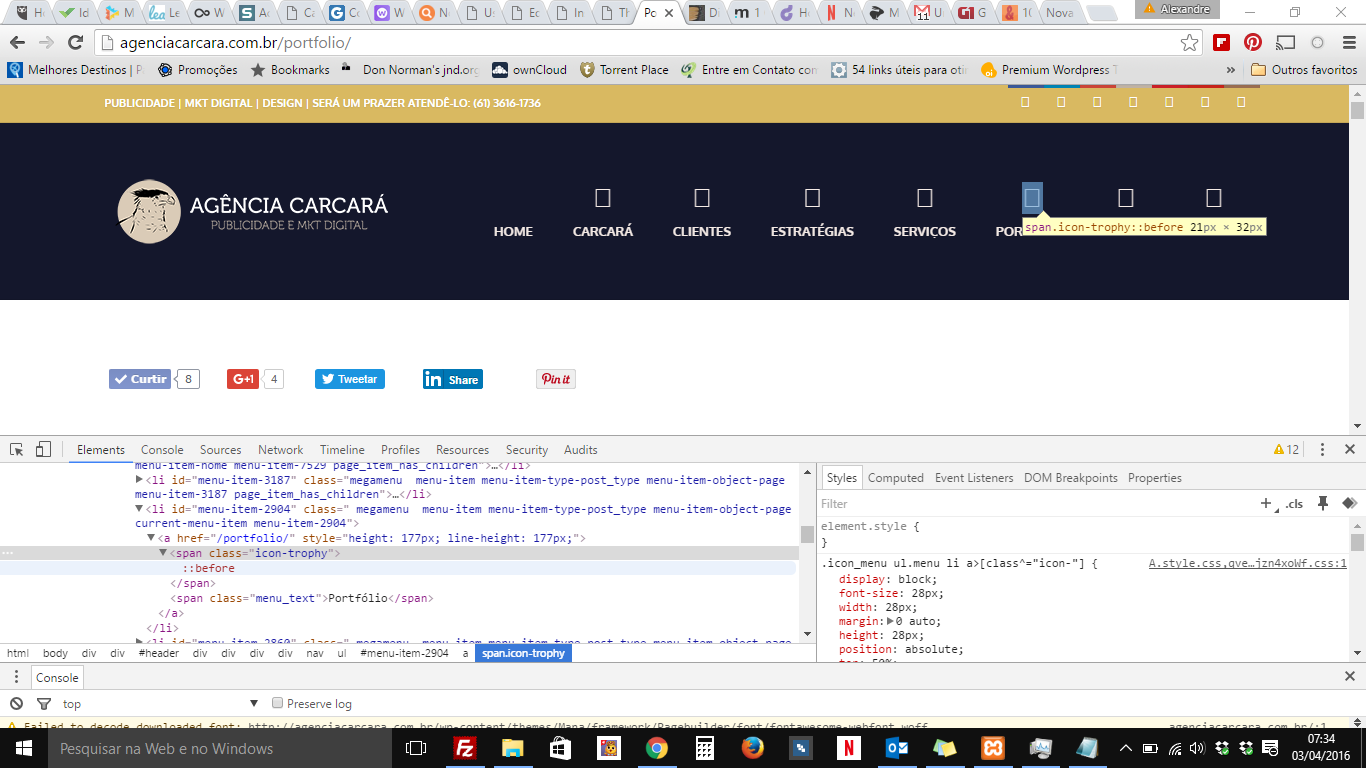Bookmark this page with the star icon
Screen dimensions: 1366x768
point(1189,43)
